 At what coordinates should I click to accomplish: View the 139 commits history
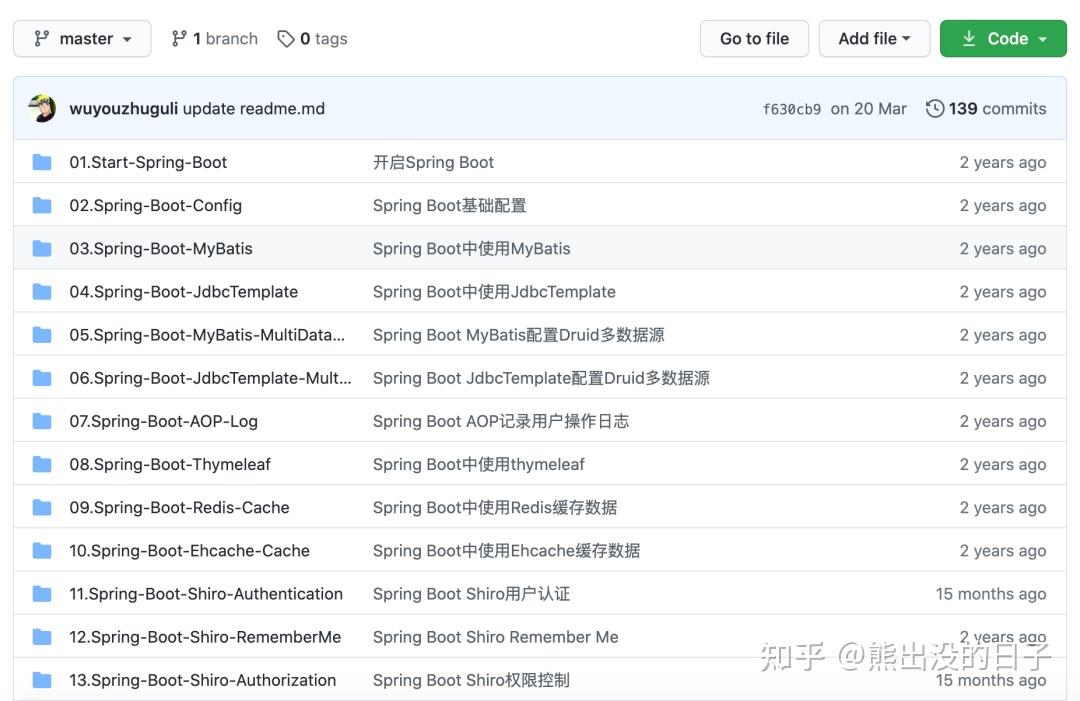click(997, 108)
